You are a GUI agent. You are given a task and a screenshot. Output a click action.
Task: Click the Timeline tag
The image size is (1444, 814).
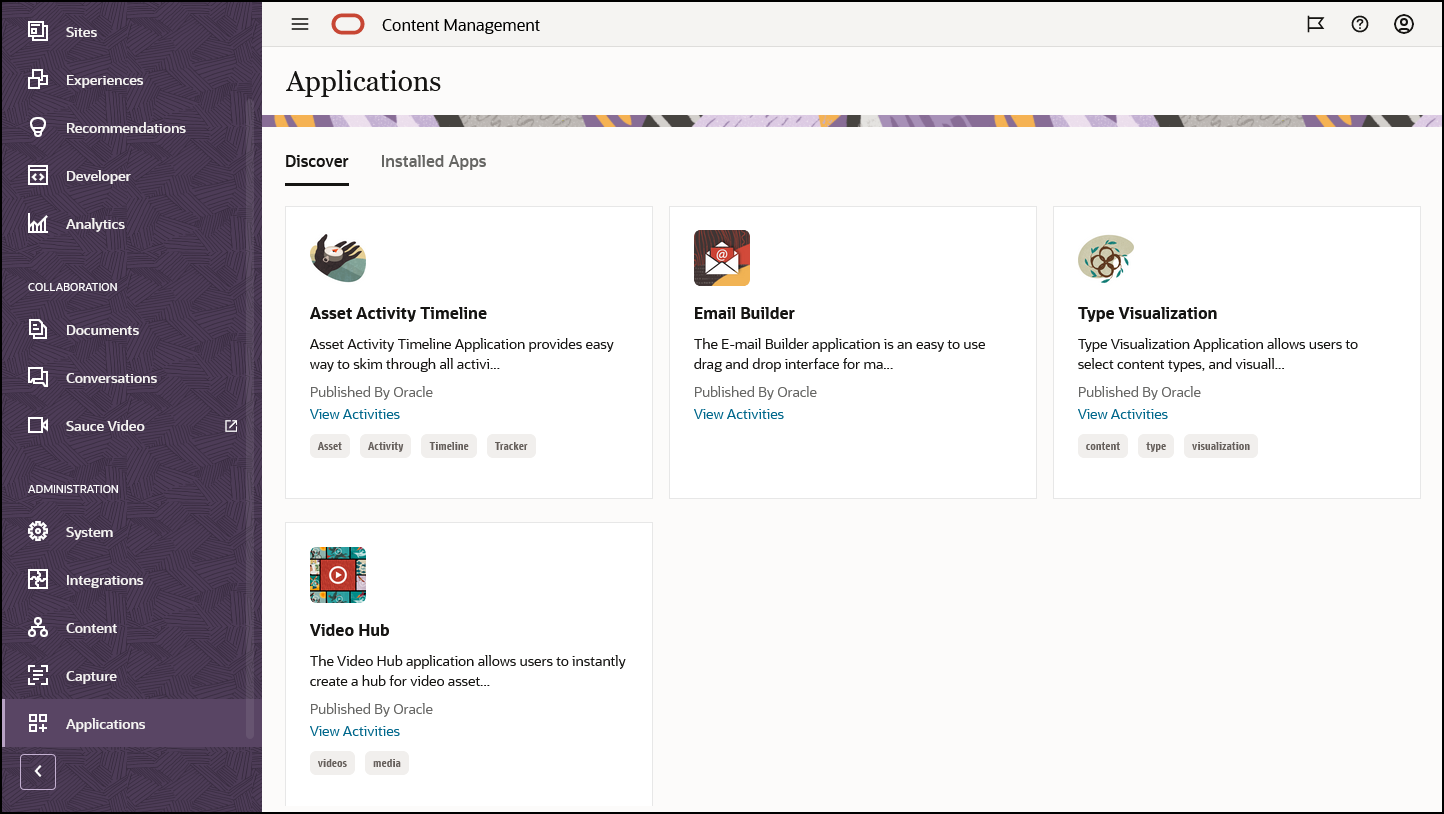(449, 446)
